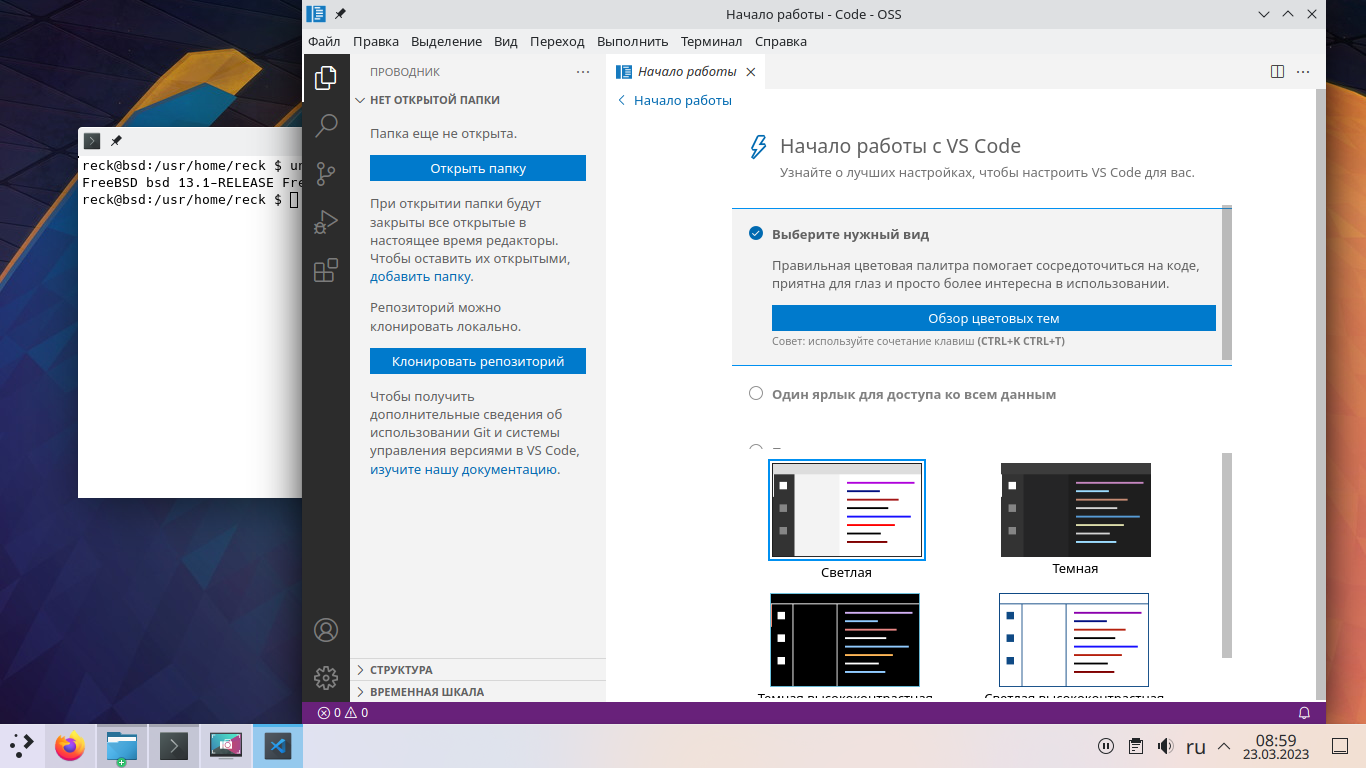
Task: Open the Выделение menu
Action: coord(446,41)
